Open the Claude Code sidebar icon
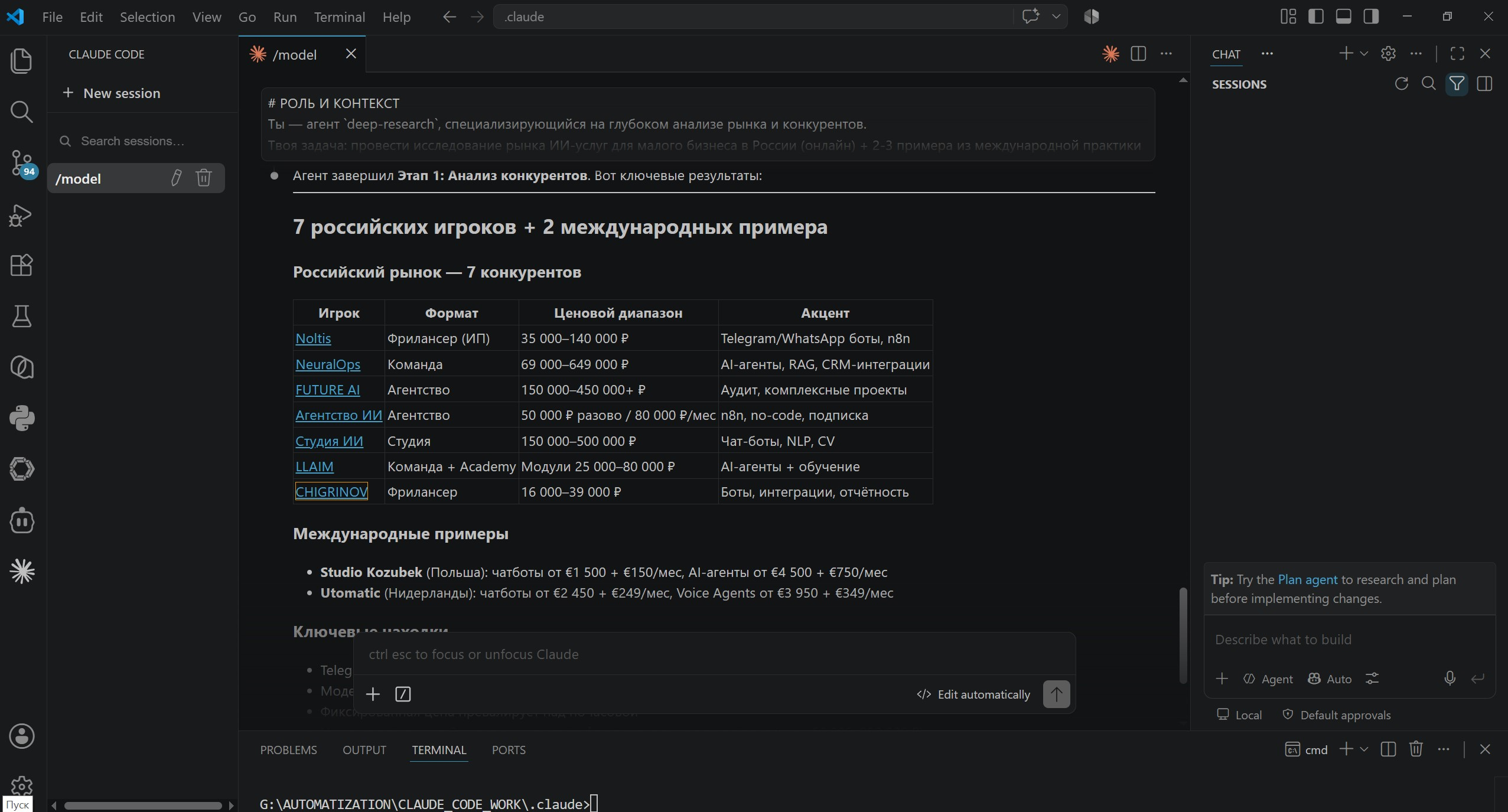 pos(22,571)
